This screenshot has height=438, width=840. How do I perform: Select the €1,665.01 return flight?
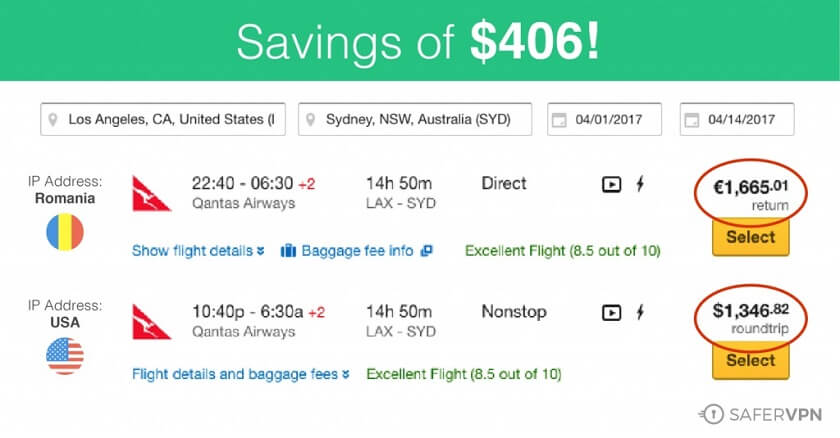click(x=751, y=237)
